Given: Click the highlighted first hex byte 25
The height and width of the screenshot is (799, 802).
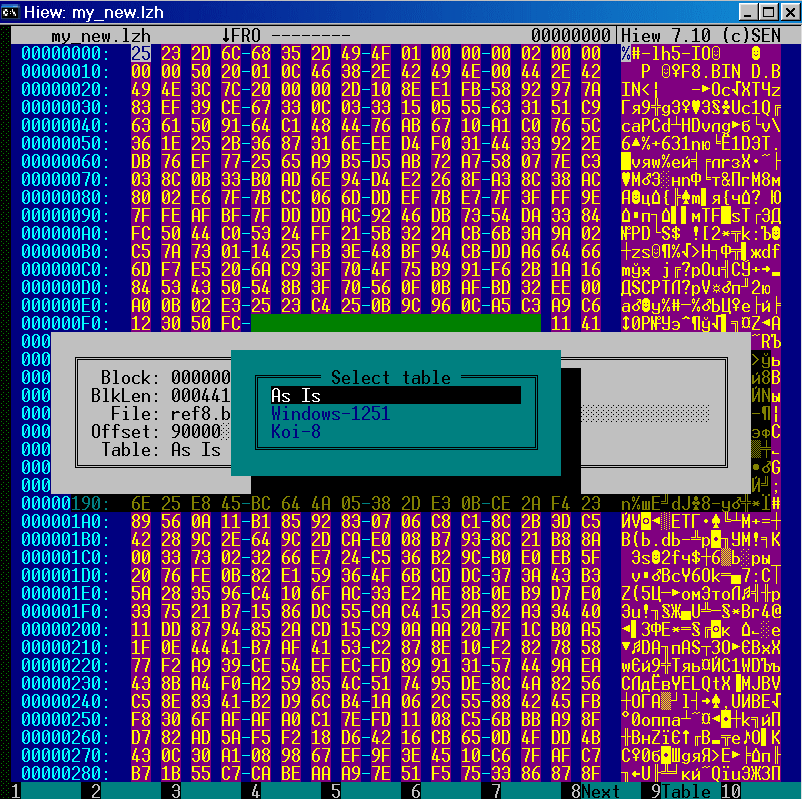Looking at the screenshot, I should (141, 53).
